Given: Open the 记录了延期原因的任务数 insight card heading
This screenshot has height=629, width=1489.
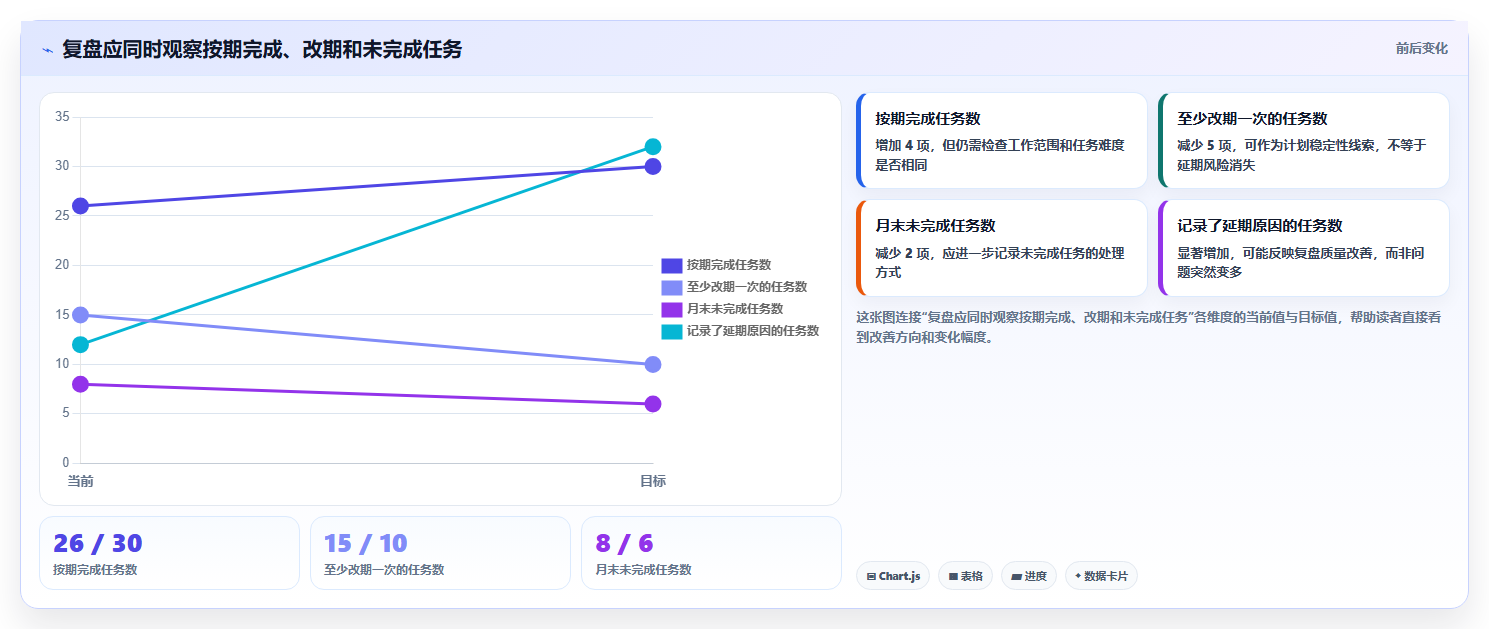Looking at the screenshot, I should click(x=1260, y=226).
